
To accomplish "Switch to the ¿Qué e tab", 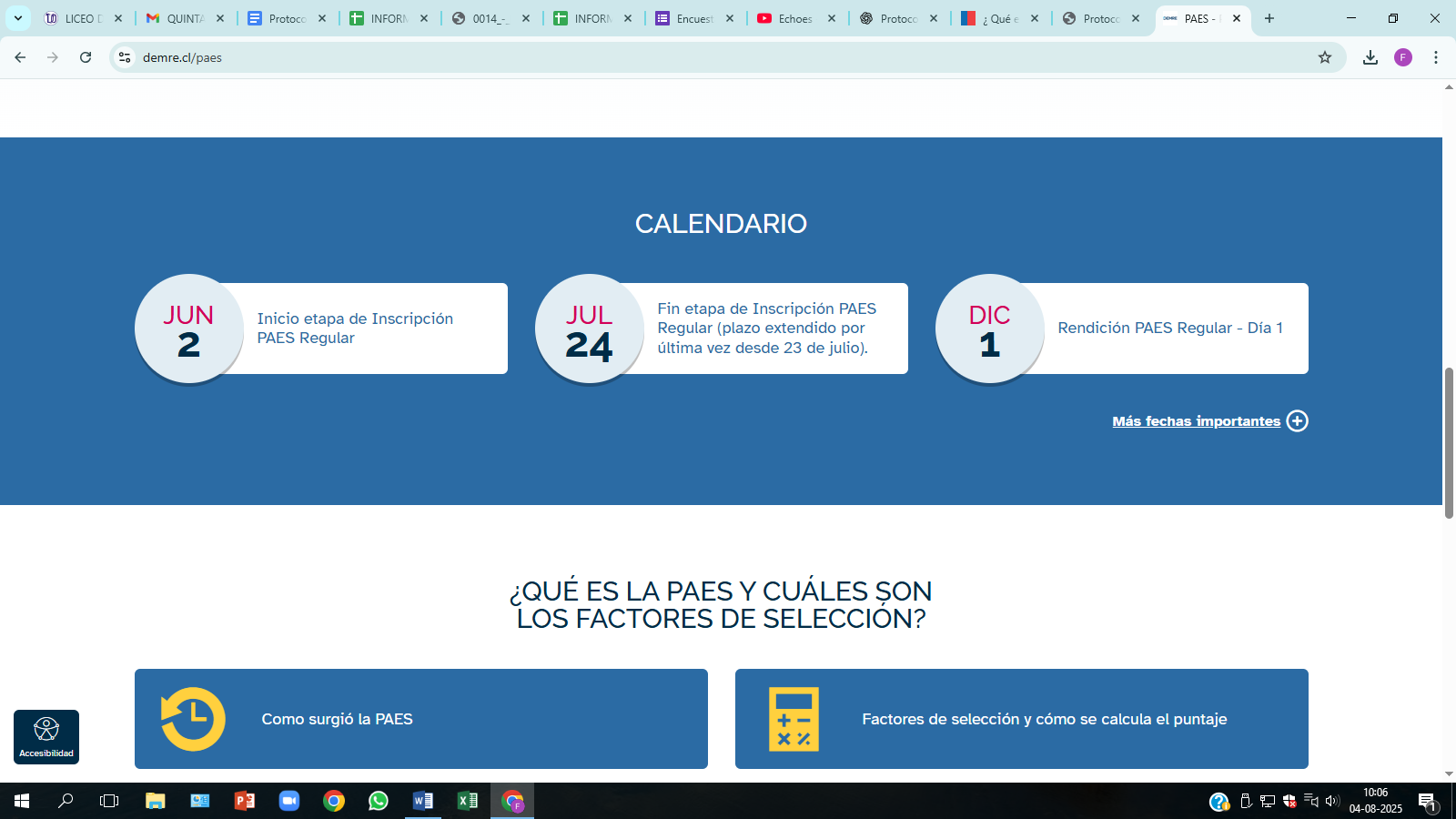I will click(1000, 18).
